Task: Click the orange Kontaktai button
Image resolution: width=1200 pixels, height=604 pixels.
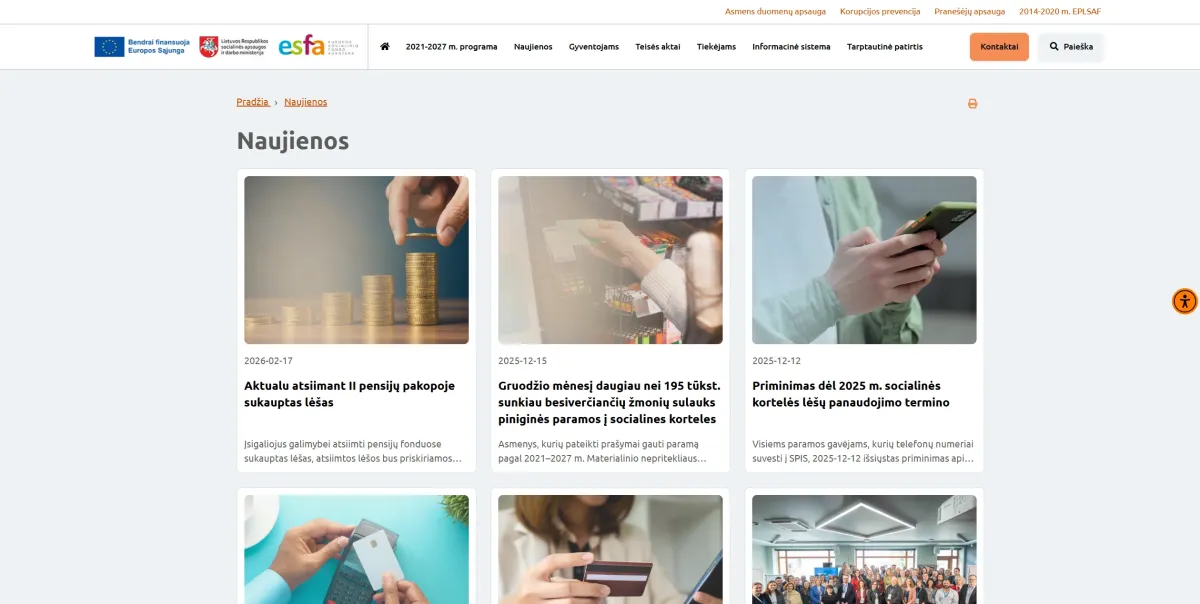Action: 999,47
